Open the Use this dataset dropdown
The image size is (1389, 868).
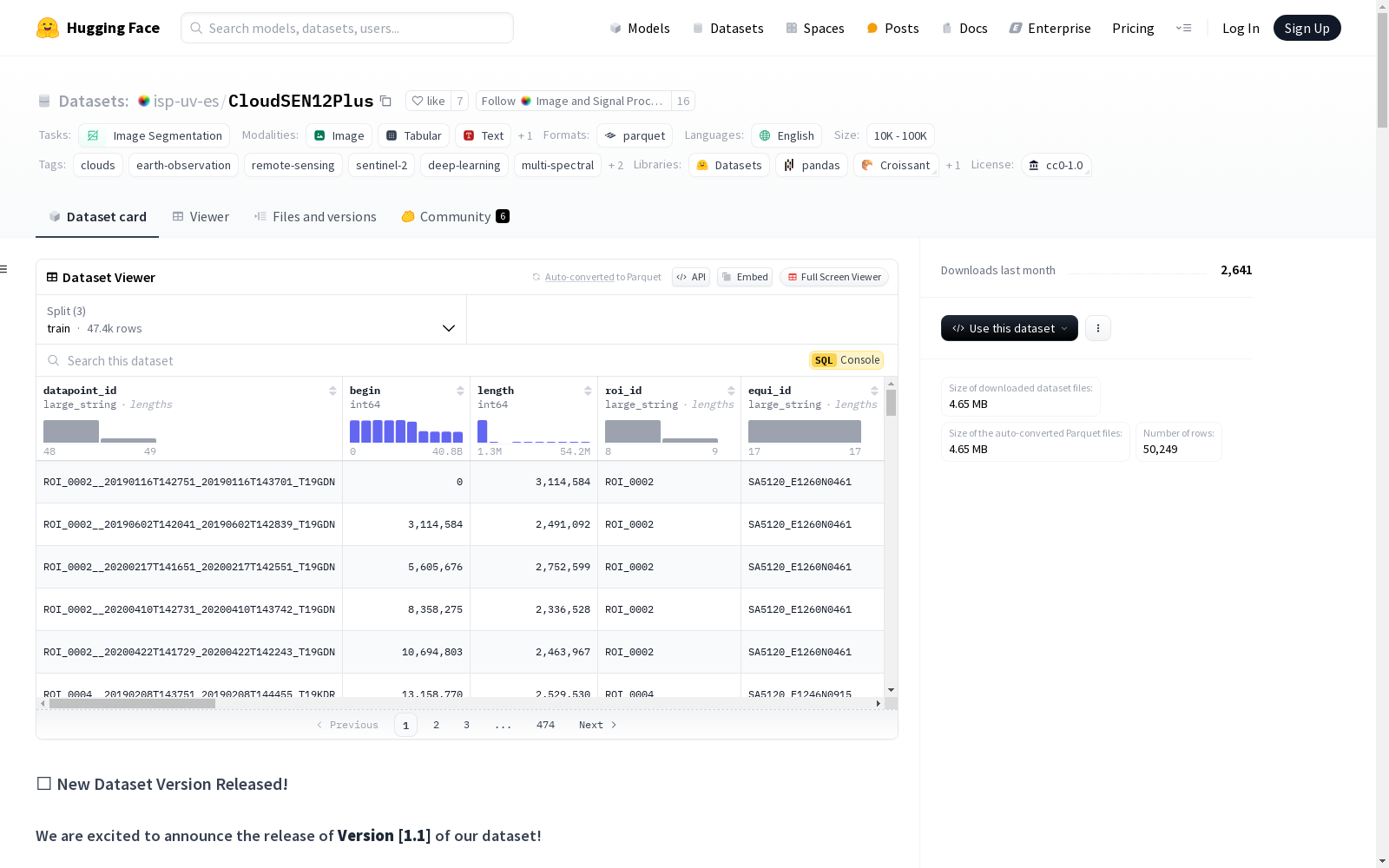point(1010,328)
